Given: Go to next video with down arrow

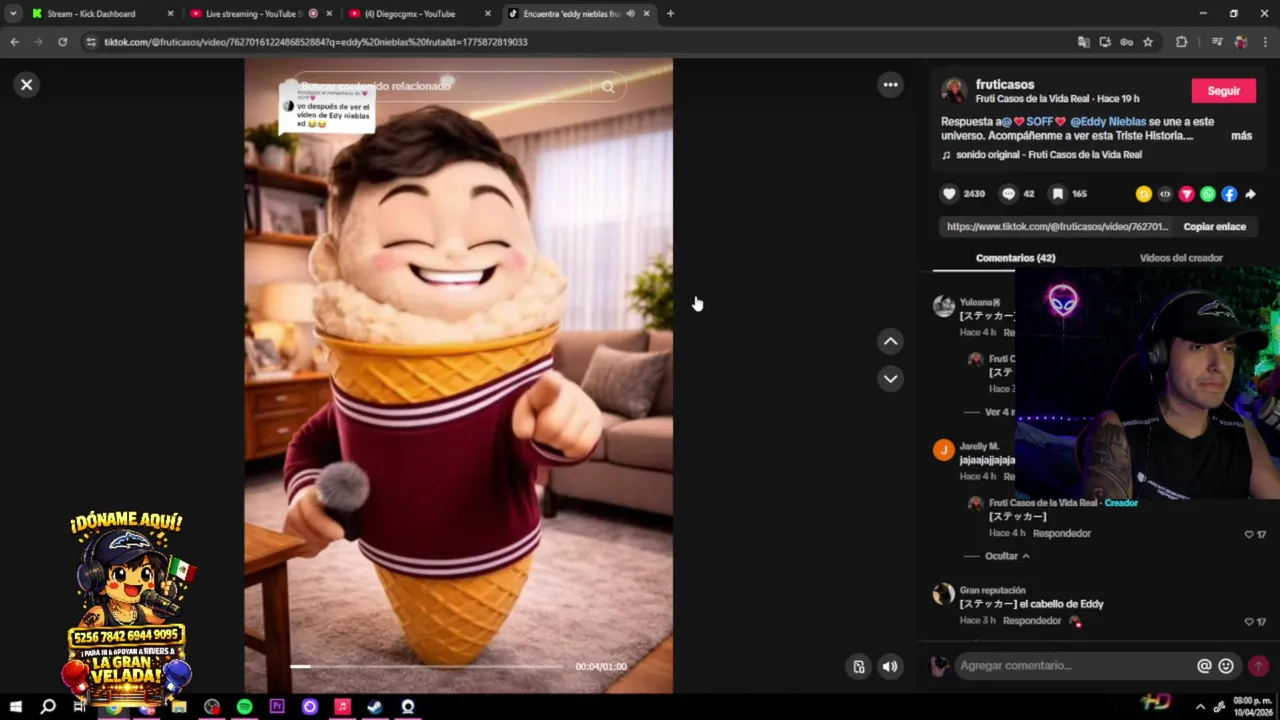Looking at the screenshot, I should 890,379.
